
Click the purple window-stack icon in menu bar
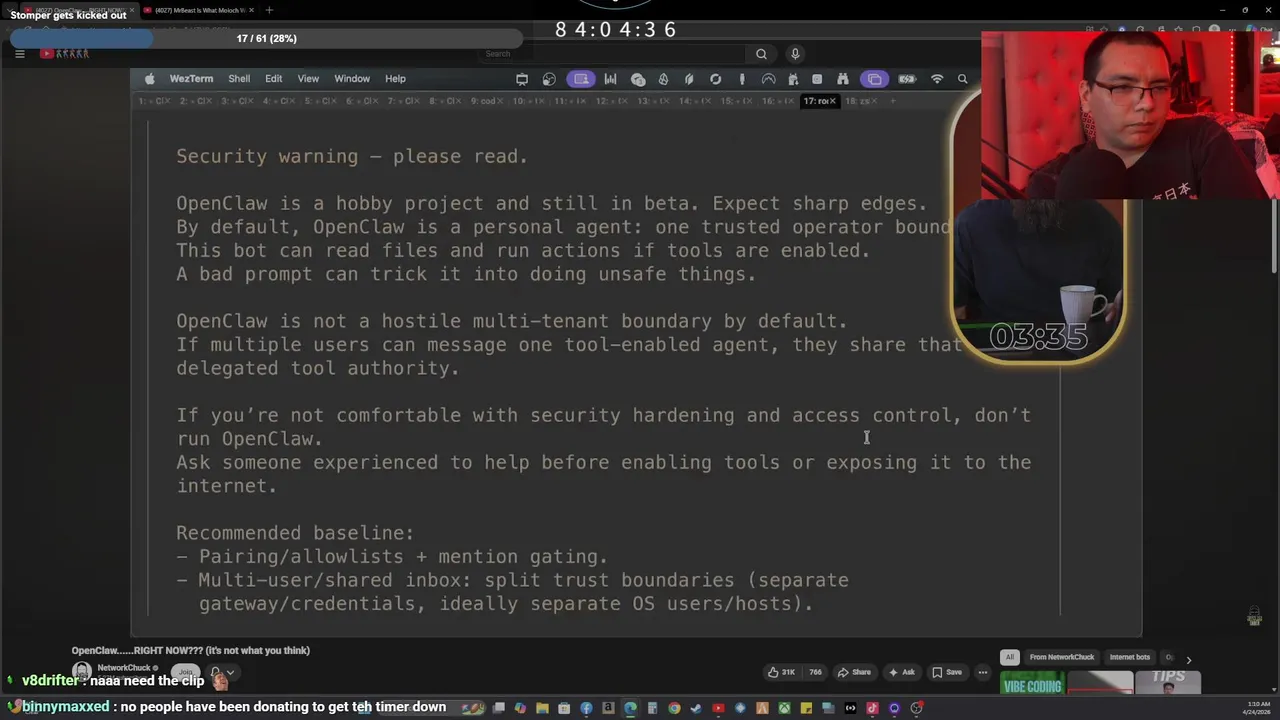point(875,79)
